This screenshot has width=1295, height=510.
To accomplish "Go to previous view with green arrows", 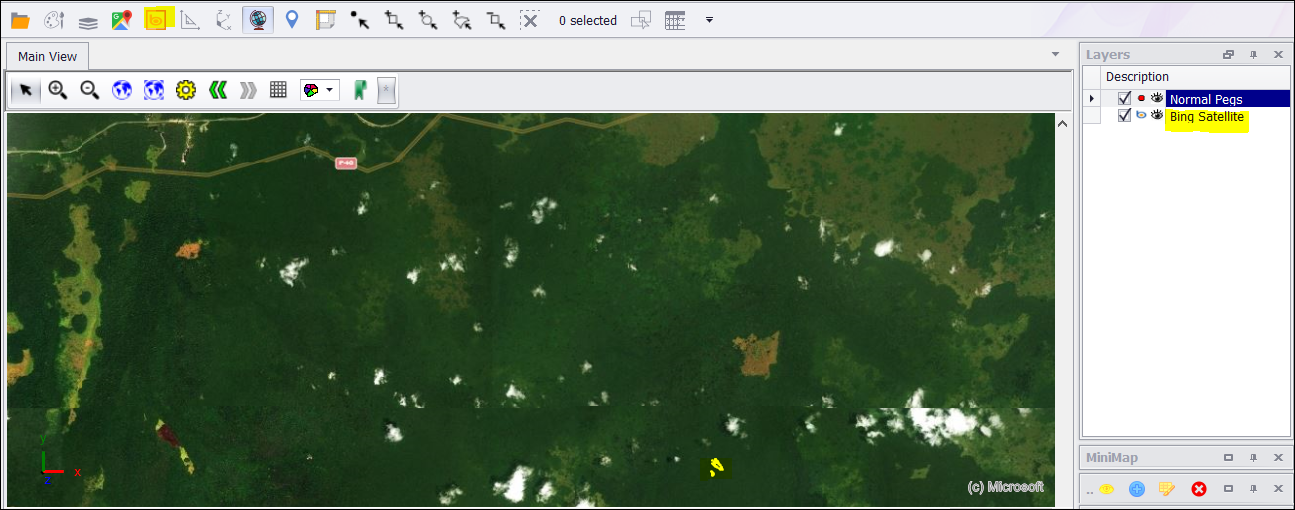I will (217, 90).
